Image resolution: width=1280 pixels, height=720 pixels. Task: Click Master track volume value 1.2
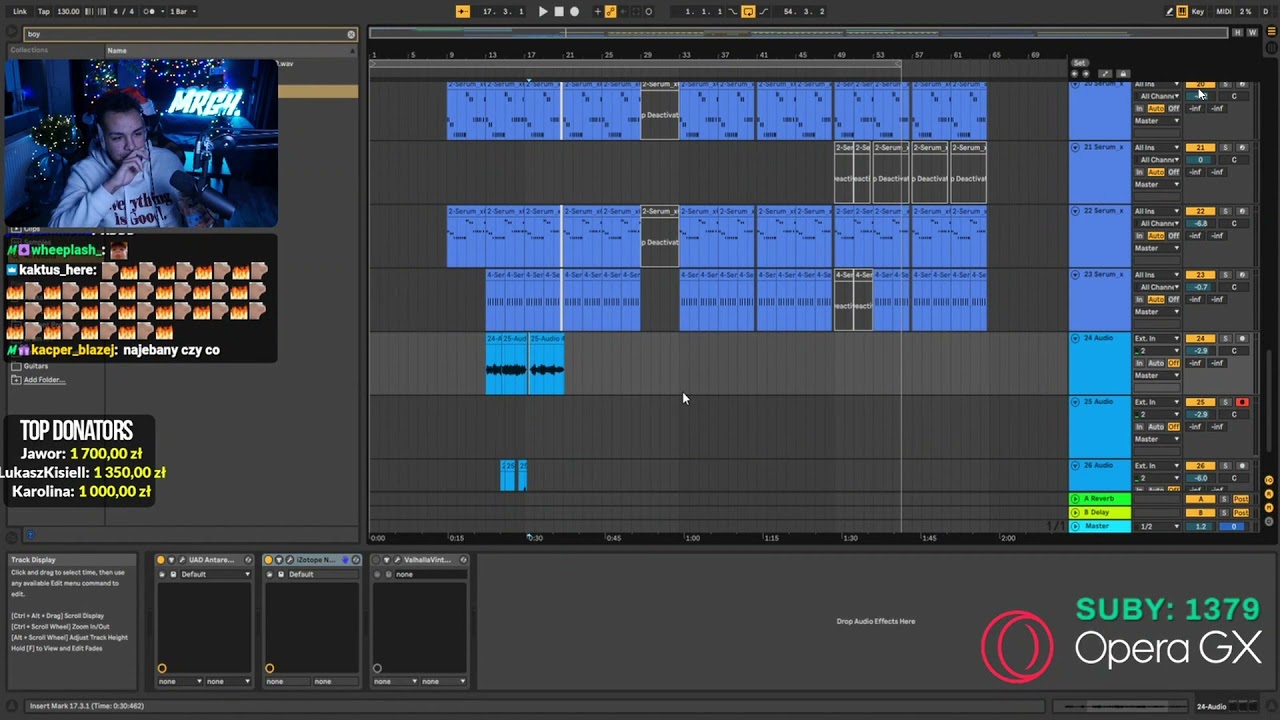[1201, 526]
